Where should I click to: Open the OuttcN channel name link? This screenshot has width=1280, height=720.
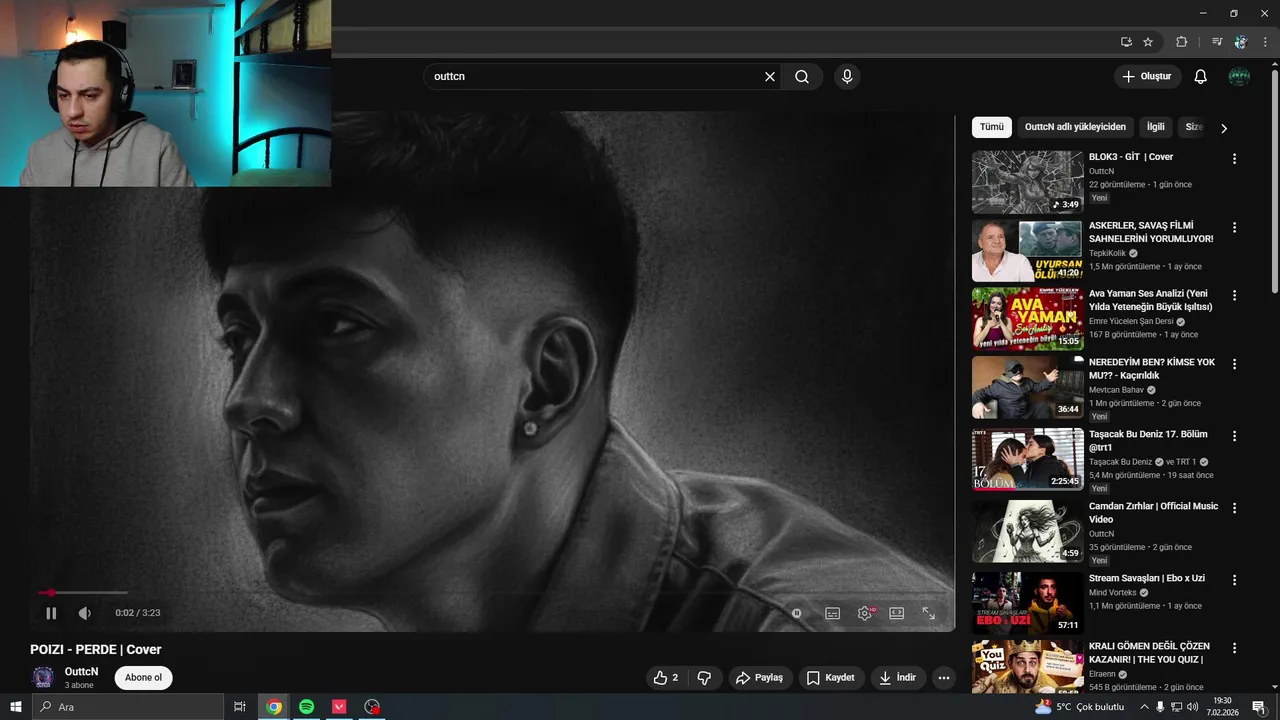81,672
